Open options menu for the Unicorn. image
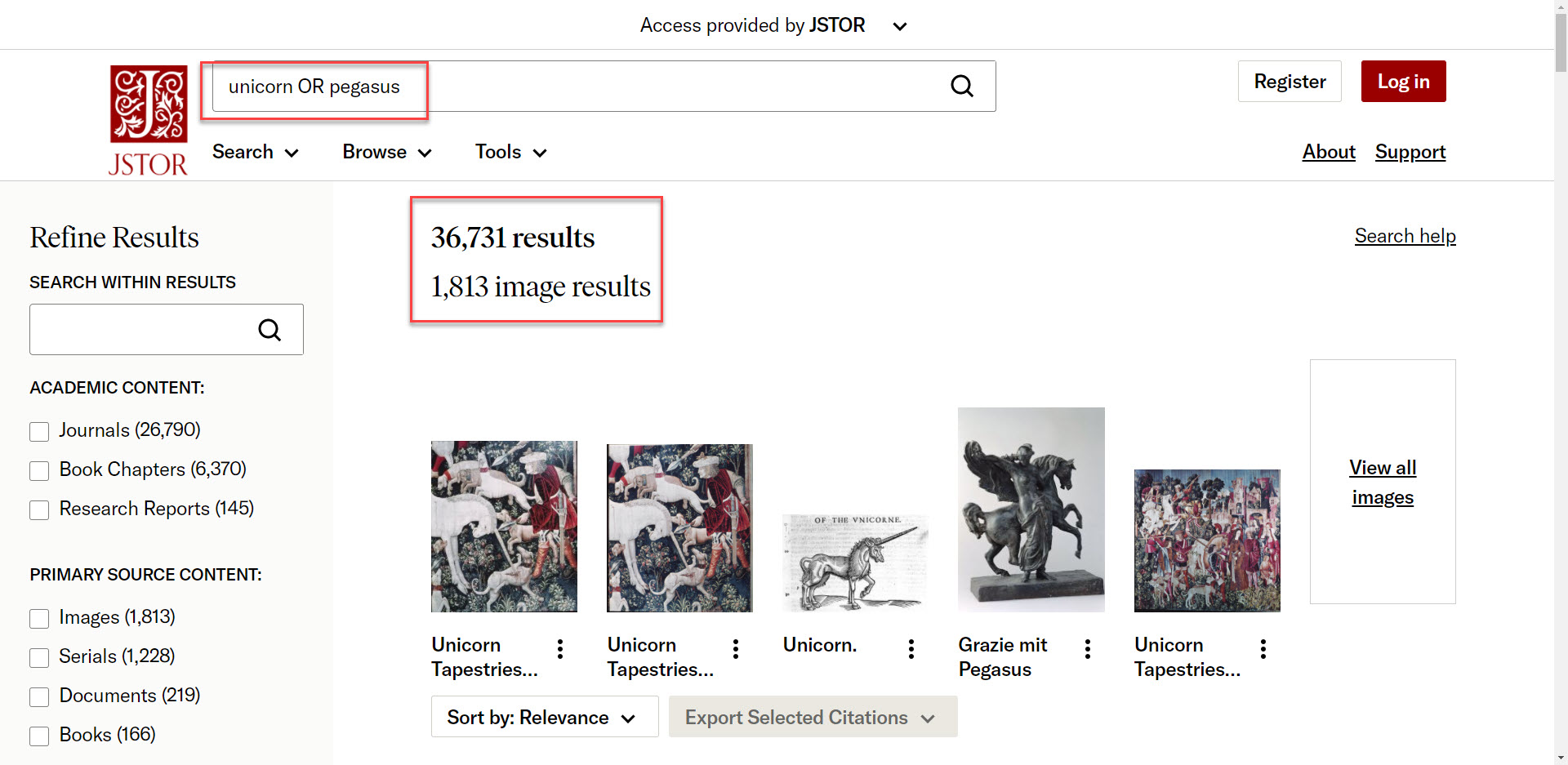1568x765 pixels. coord(911,649)
